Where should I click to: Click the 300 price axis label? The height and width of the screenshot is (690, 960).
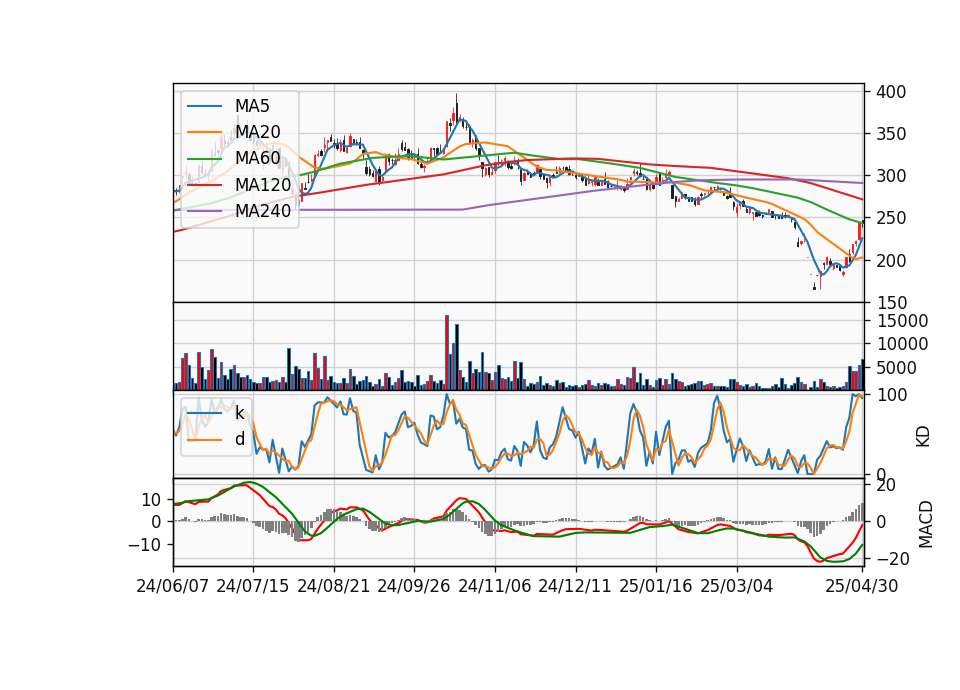click(x=891, y=176)
